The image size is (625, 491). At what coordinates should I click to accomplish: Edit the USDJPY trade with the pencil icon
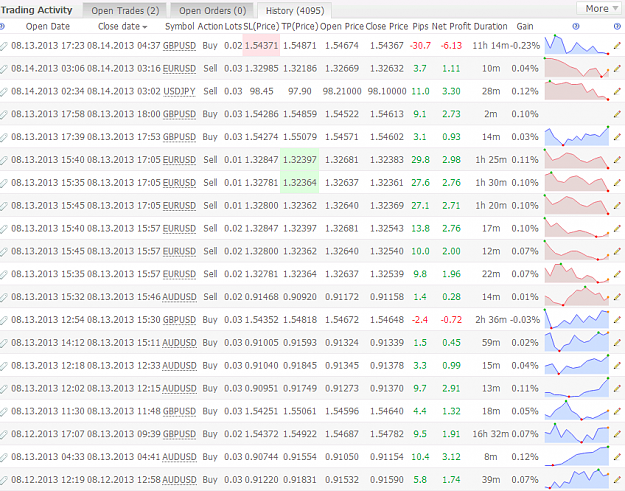[617, 91]
